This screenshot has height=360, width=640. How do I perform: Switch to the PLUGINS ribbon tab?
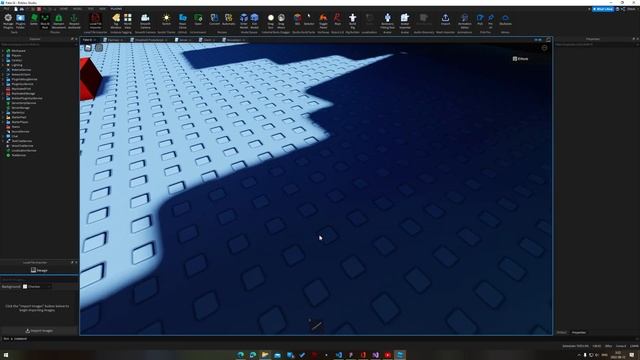(116, 9)
